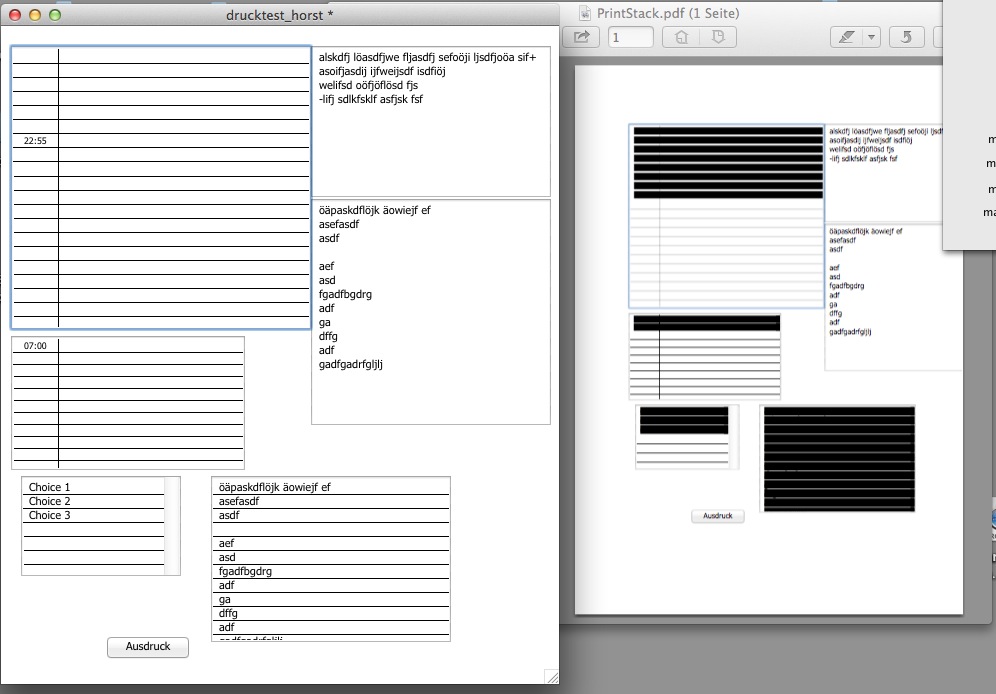Click the first page navigation icon

[682, 37]
